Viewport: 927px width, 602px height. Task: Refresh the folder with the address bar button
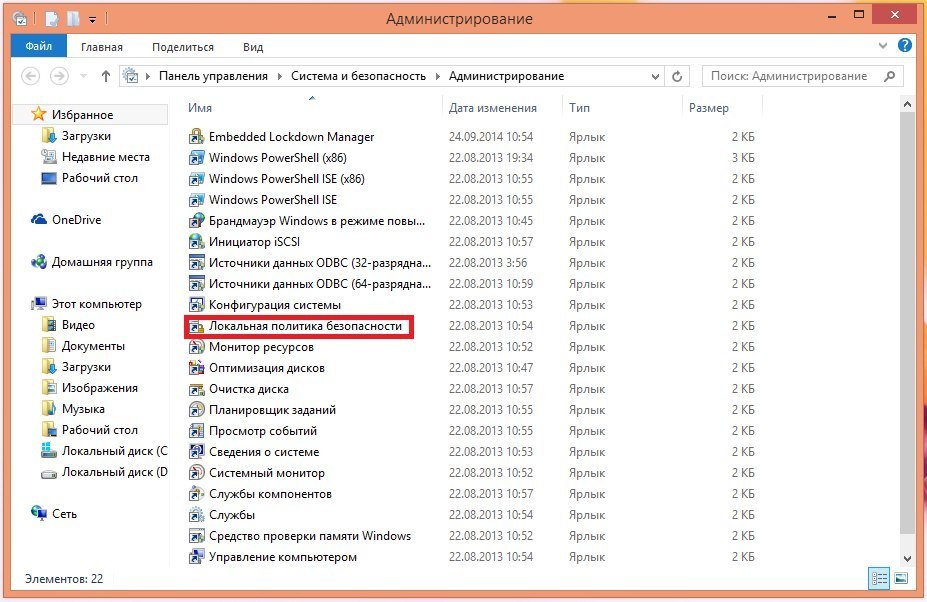[x=677, y=76]
